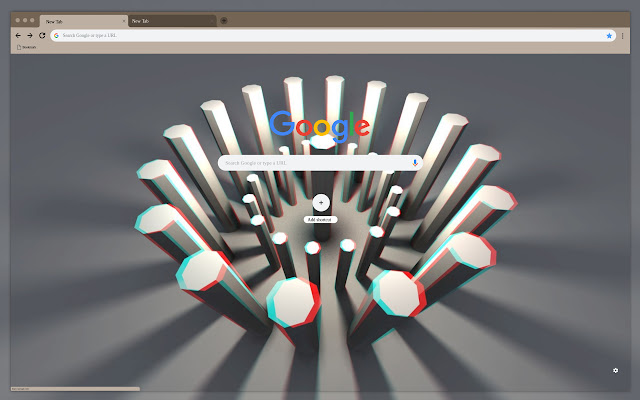Viewport: 640px width, 400px height.
Task: Start voice search with the microphone icon
Action: pyautogui.click(x=415, y=163)
